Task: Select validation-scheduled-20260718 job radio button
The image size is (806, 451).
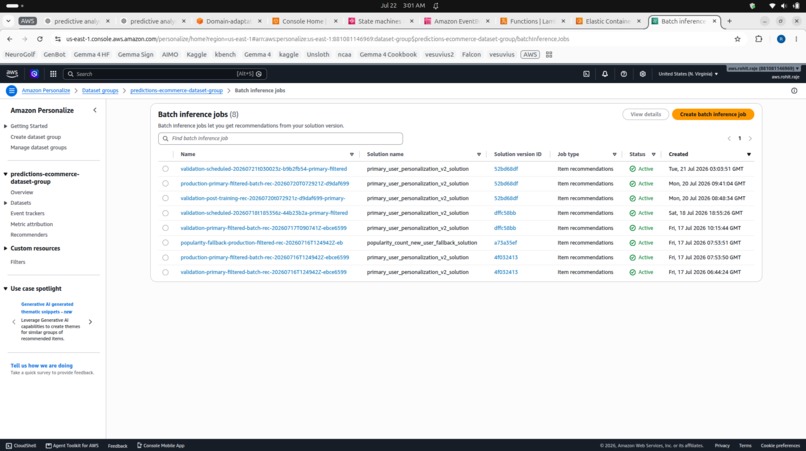Action: pos(165,213)
